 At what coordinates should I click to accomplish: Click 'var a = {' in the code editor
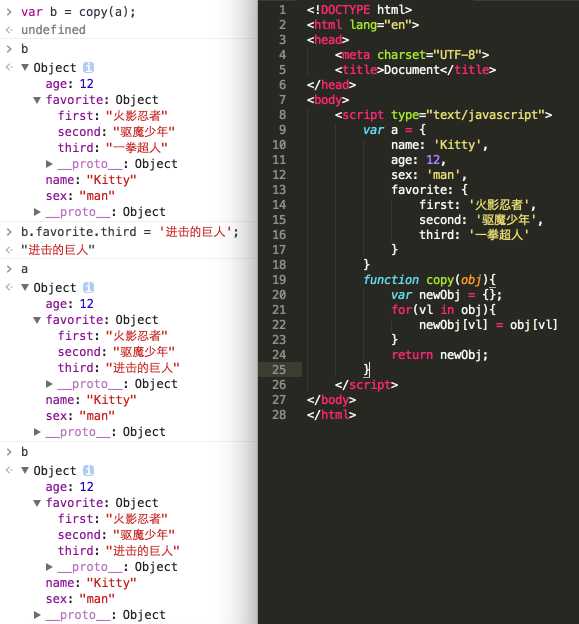point(394,130)
